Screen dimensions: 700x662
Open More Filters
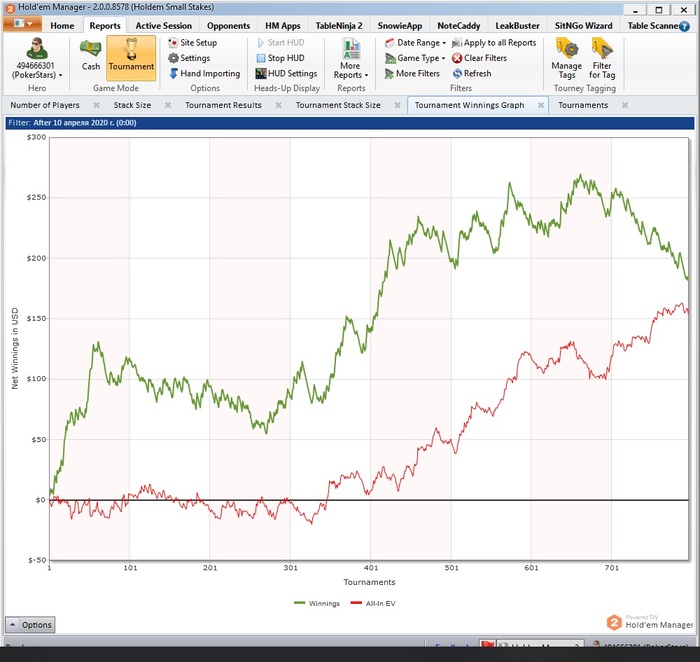(x=412, y=73)
